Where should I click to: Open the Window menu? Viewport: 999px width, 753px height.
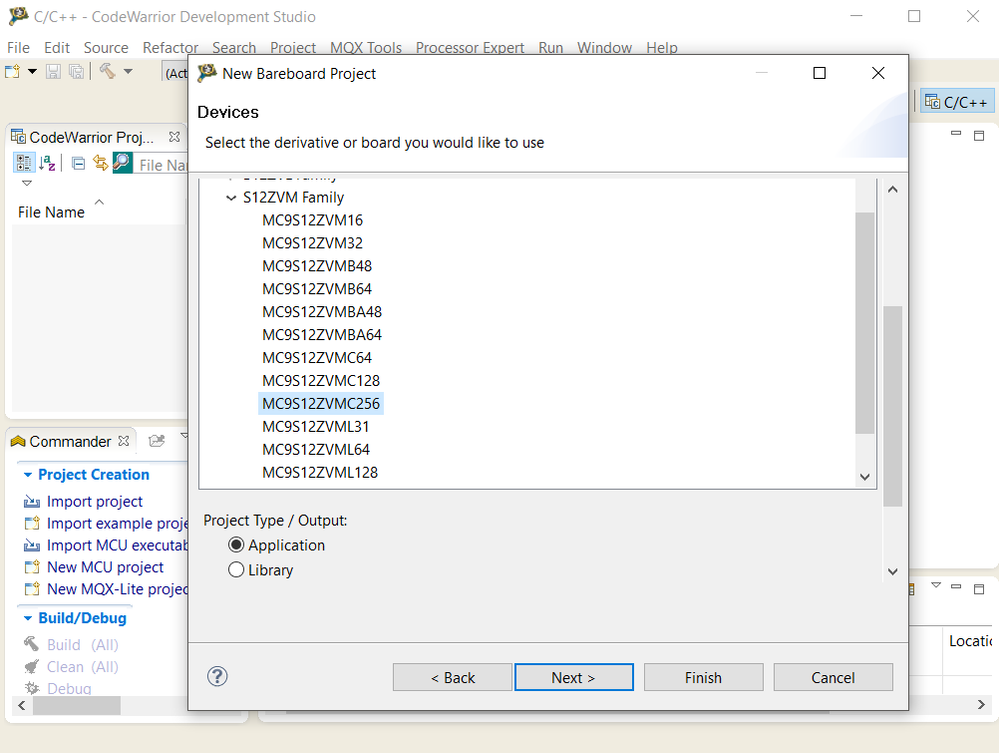(x=605, y=48)
